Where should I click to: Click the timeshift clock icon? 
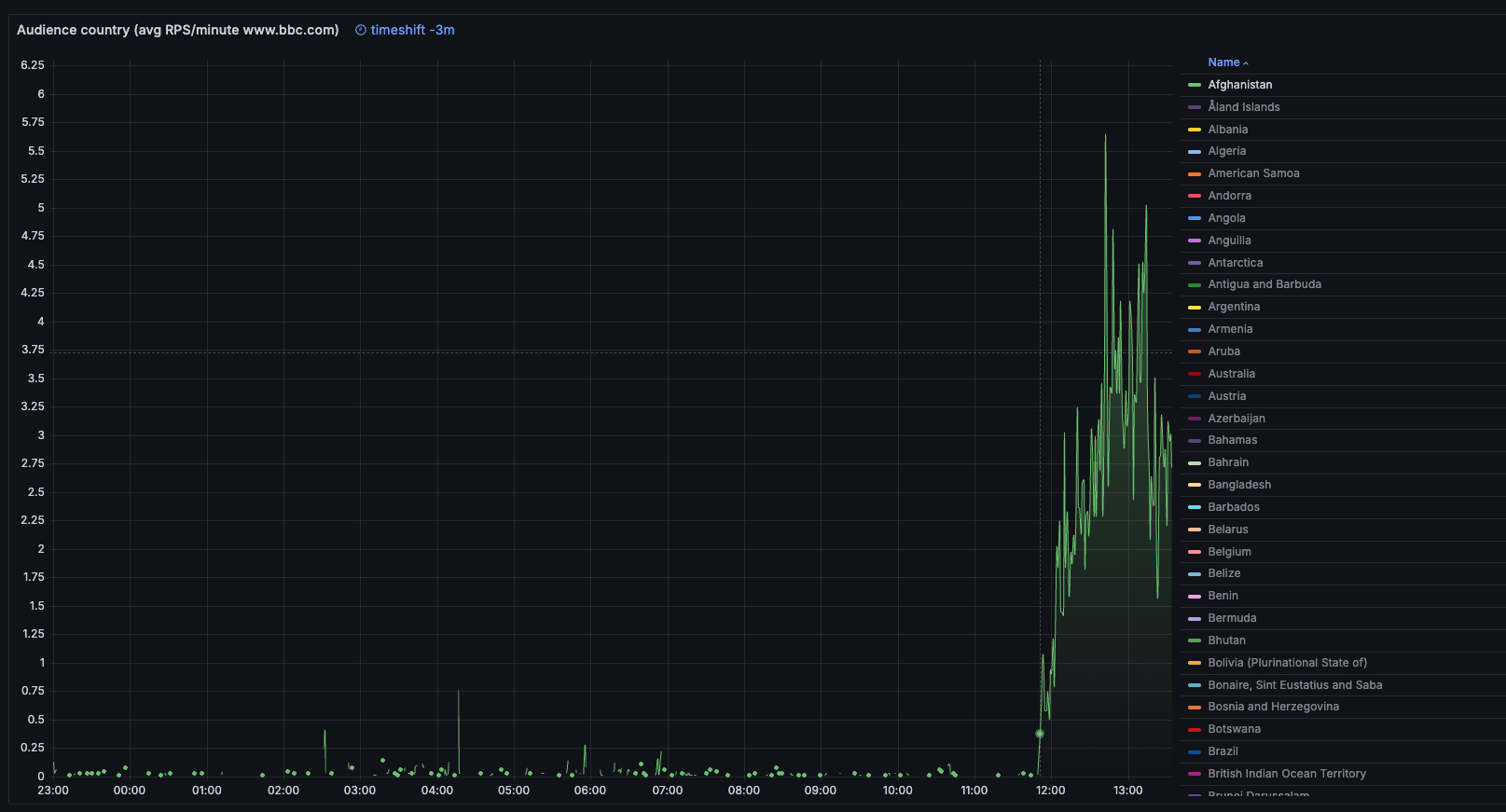(x=361, y=30)
